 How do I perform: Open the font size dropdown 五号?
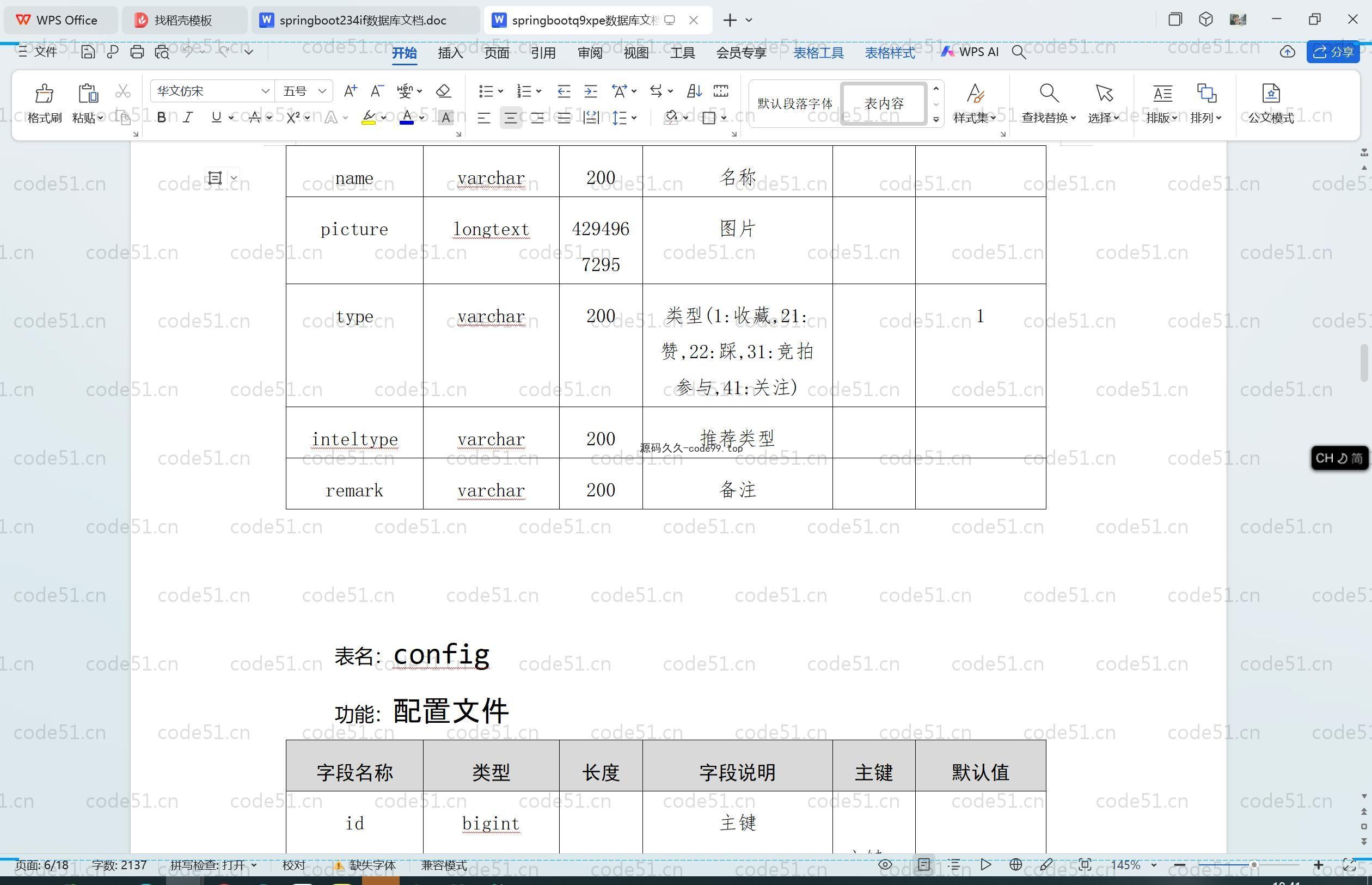[322, 91]
